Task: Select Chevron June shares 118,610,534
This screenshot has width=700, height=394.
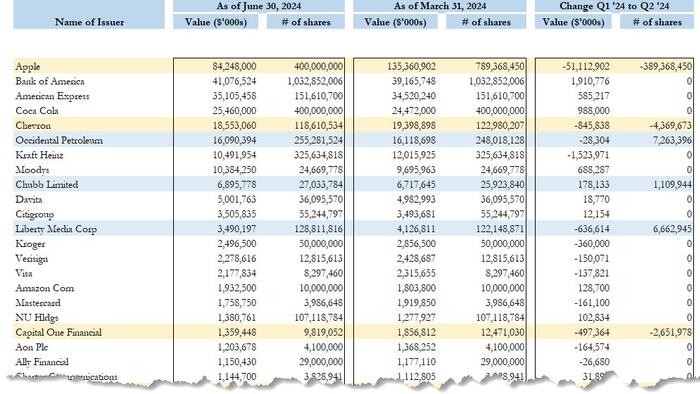Action: tap(318, 125)
